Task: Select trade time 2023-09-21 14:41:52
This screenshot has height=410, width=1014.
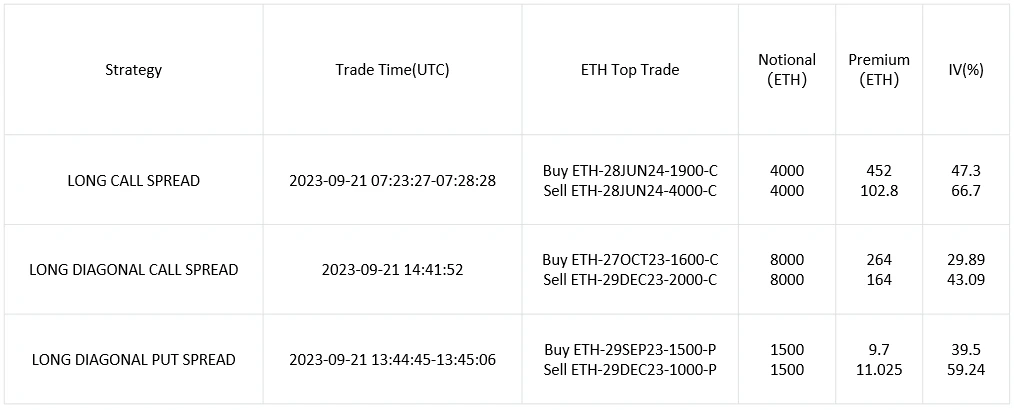Action: coord(392,270)
